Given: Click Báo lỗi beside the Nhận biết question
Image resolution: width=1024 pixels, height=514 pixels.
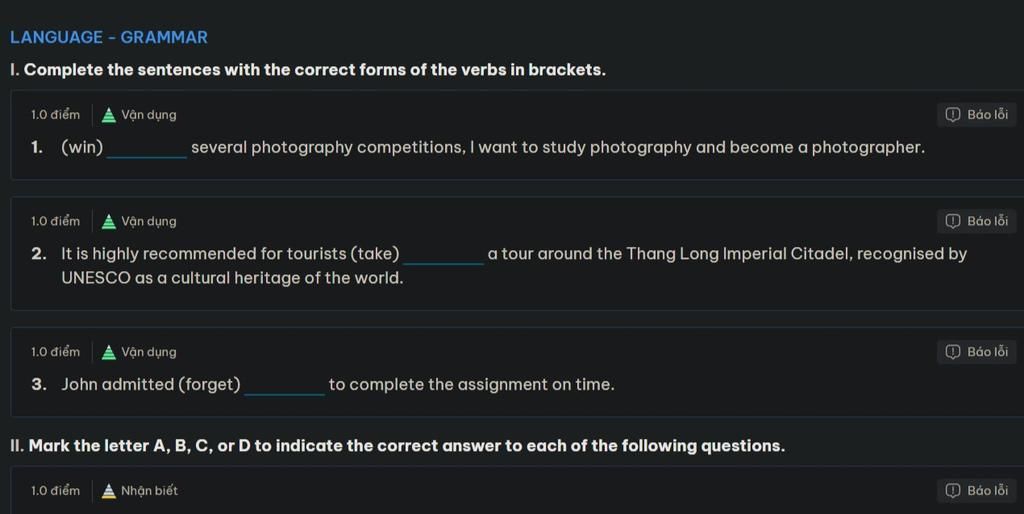Looking at the screenshot, I should pyautogui.click(x=976, y=491).
